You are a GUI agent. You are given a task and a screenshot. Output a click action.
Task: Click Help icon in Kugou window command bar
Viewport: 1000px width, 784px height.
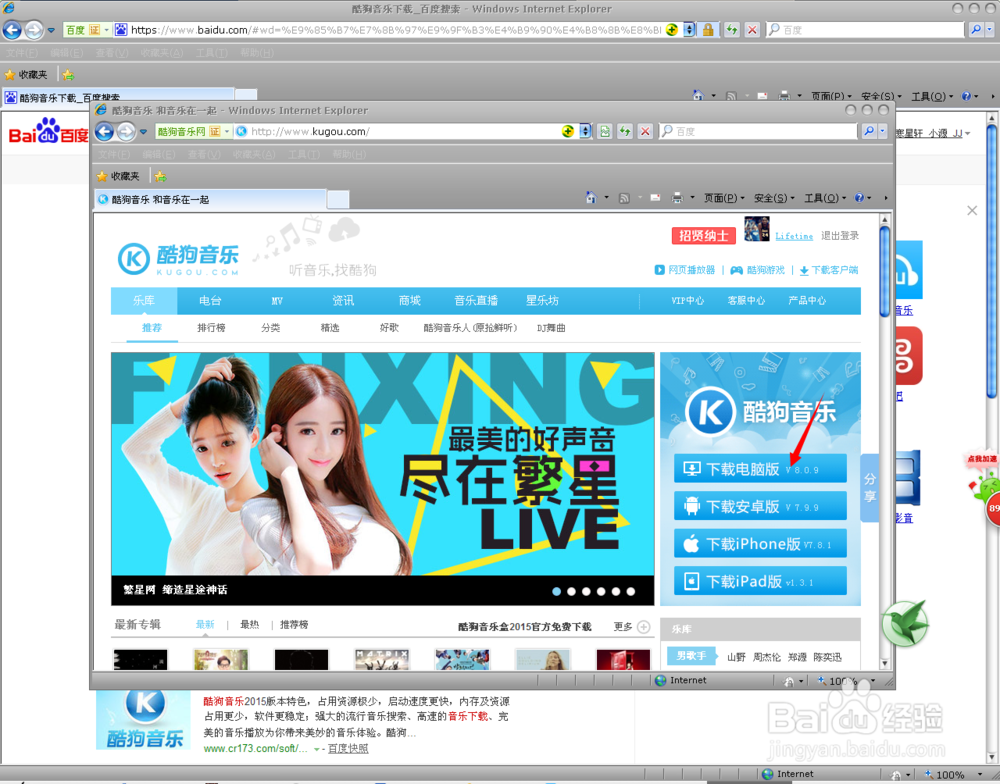859,198
